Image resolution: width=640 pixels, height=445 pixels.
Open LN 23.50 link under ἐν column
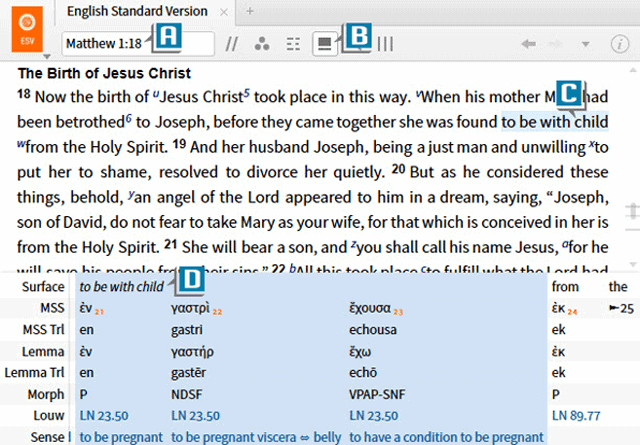pyautogui.click(x=104, y=416)
